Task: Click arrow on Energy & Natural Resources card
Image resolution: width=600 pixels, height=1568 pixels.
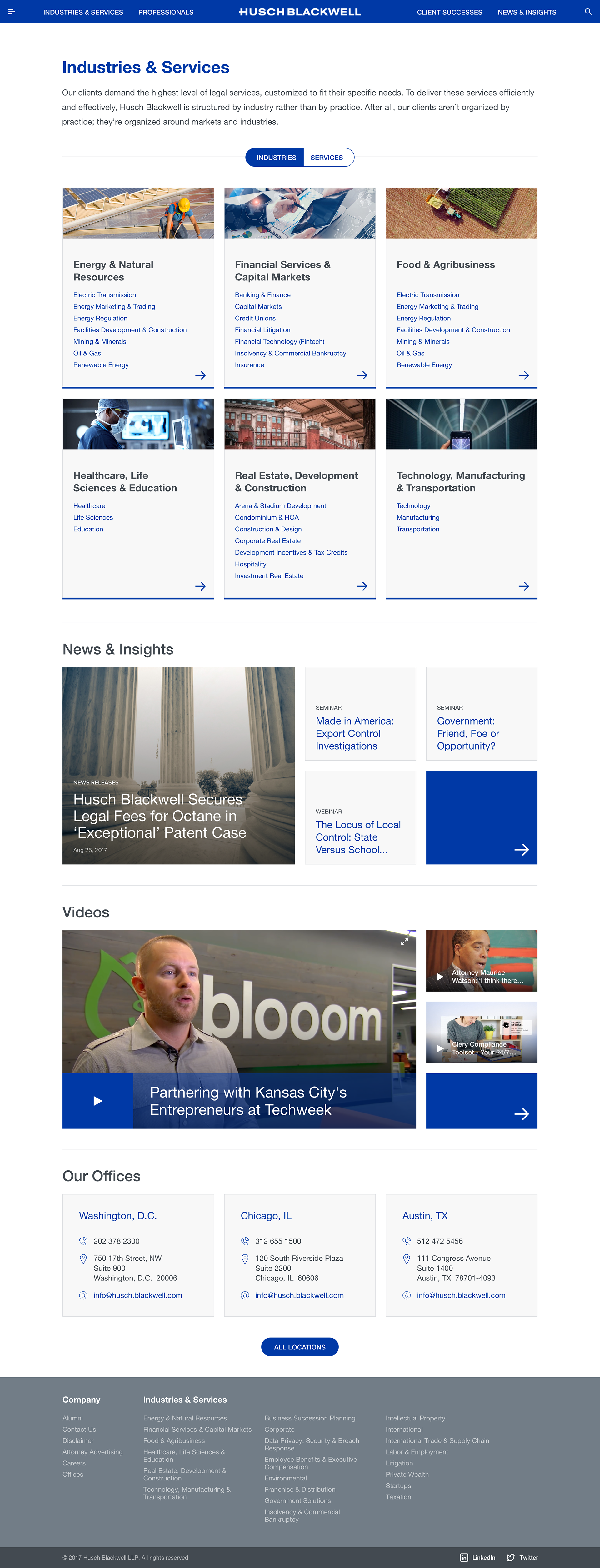Action: pos(200,375)
